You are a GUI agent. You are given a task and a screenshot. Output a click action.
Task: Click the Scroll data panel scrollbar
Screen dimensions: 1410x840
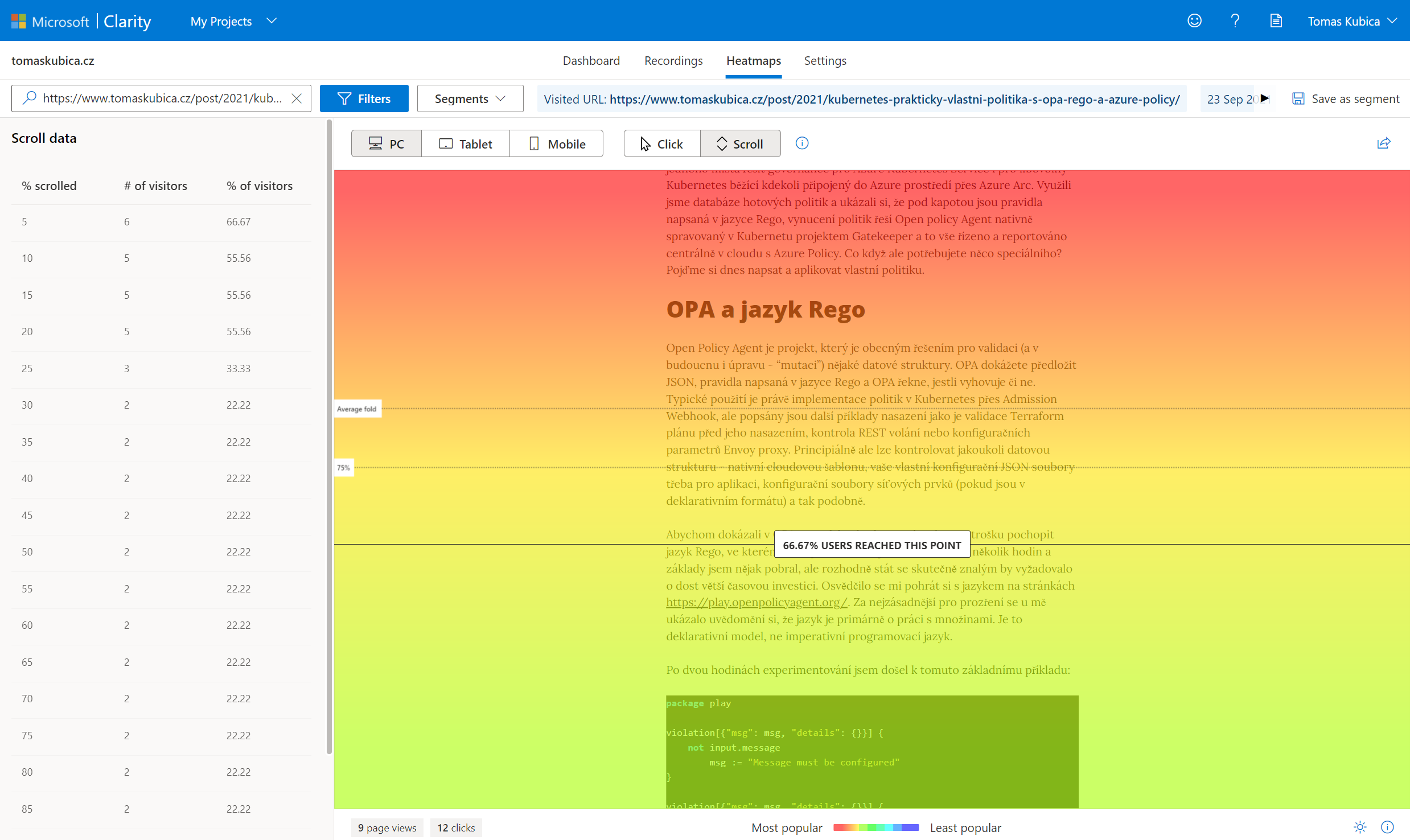point(329,438)
